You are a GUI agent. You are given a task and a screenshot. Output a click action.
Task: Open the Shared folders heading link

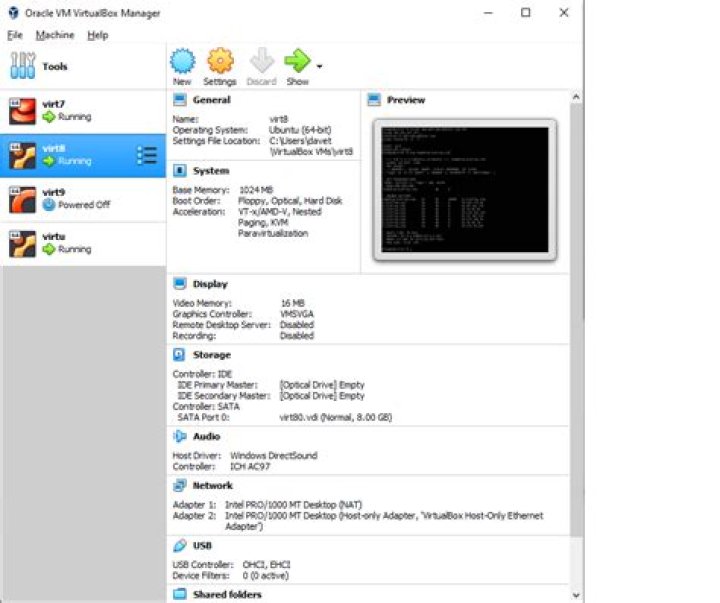(x=227, y=594)
